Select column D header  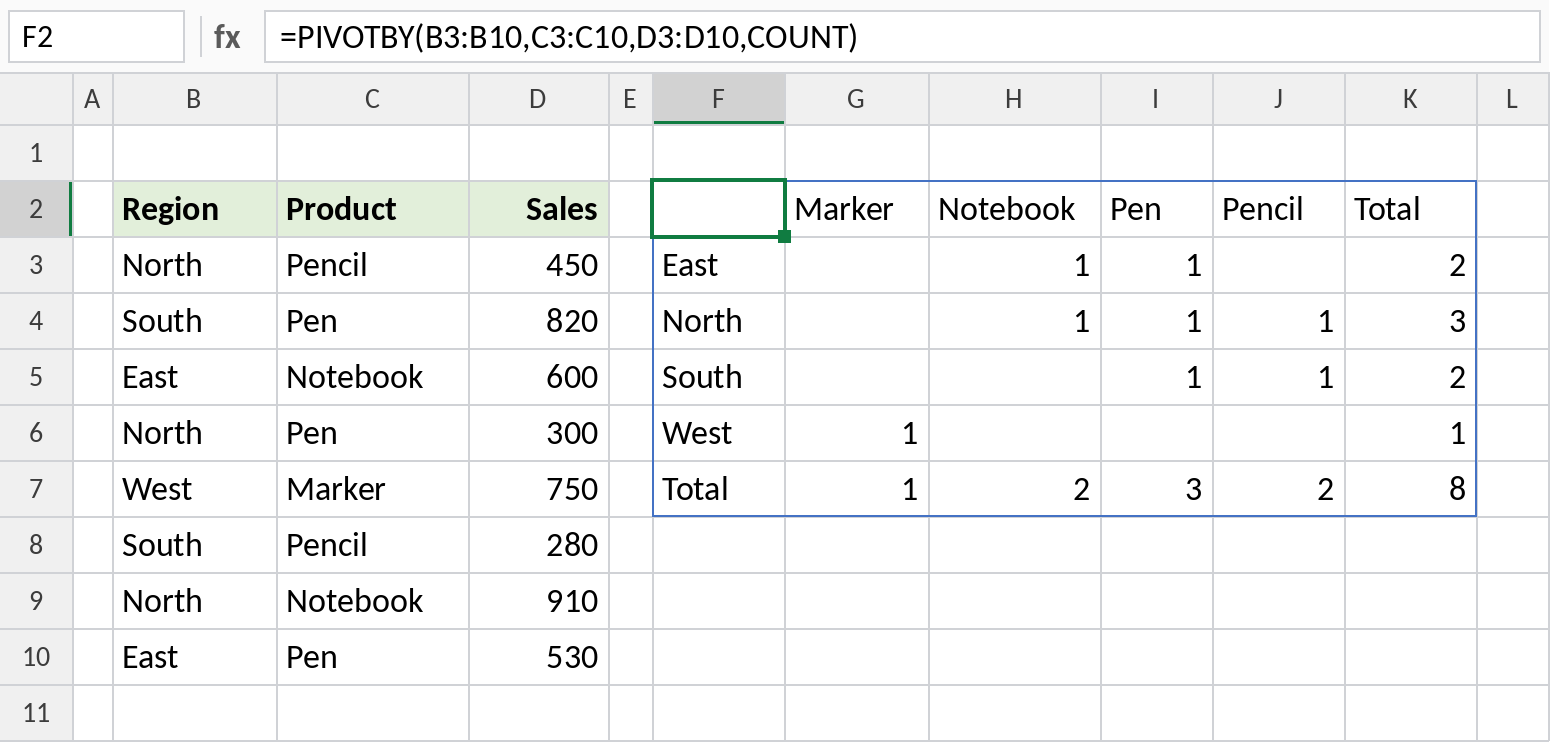tap(539, 98)
